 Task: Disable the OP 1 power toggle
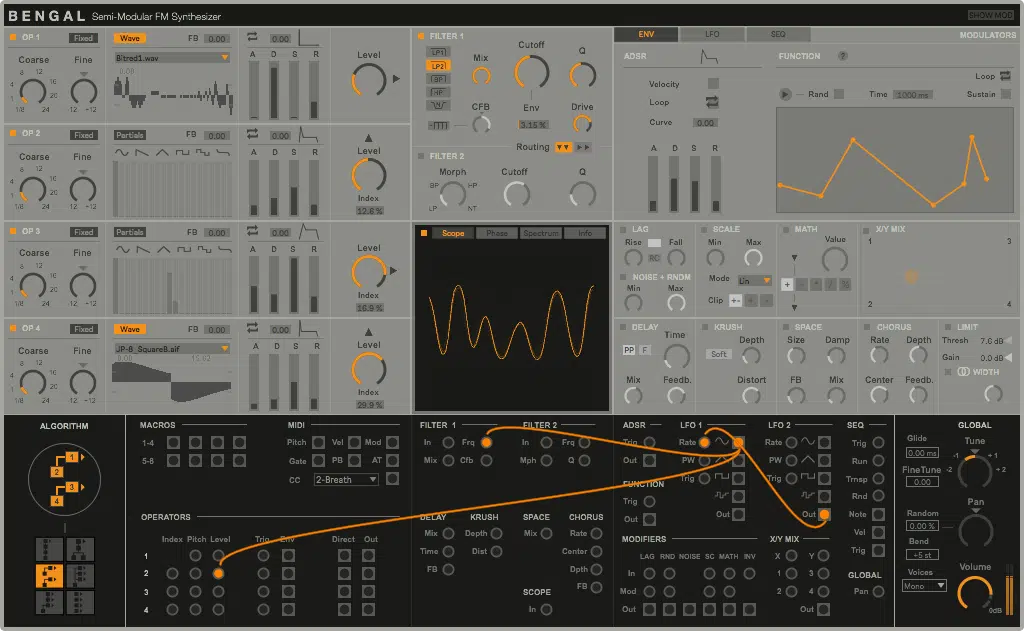tap(12, 37)
